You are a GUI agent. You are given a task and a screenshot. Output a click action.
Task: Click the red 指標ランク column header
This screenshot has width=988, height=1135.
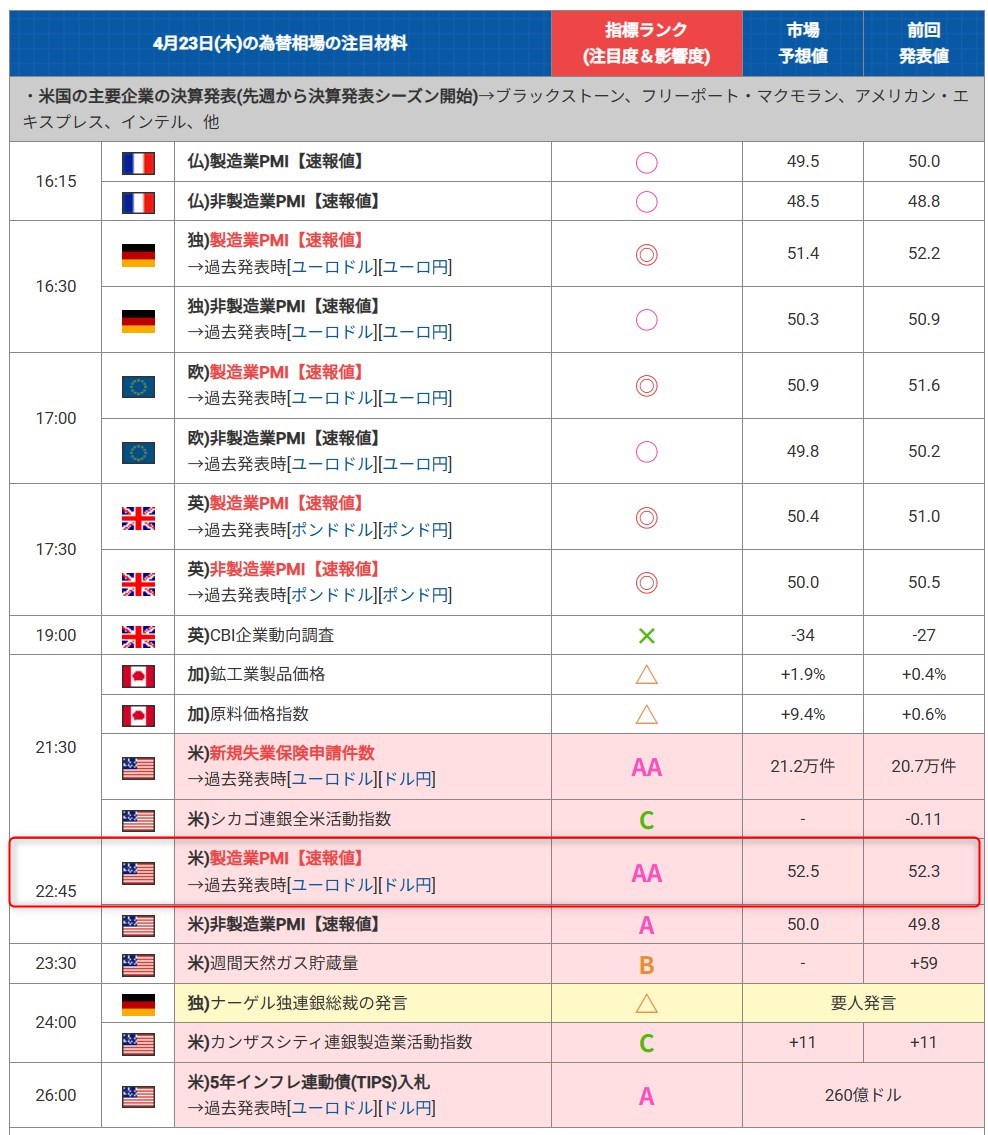[x=646, y=43]
